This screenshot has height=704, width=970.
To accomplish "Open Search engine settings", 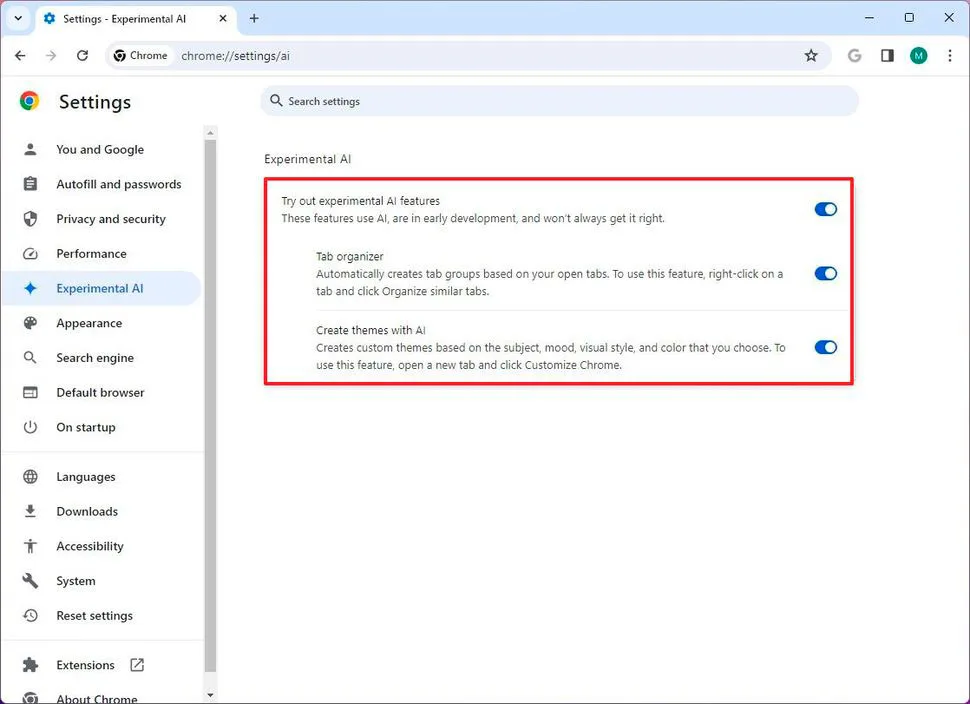I will pos(101,358).
